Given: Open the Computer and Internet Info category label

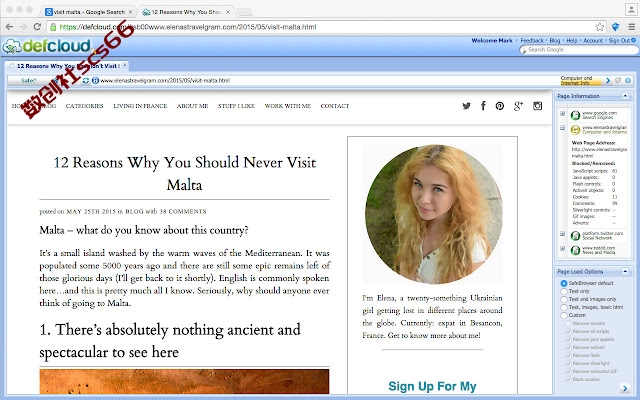Looking at the screenshot, I should tap(580, 80).
